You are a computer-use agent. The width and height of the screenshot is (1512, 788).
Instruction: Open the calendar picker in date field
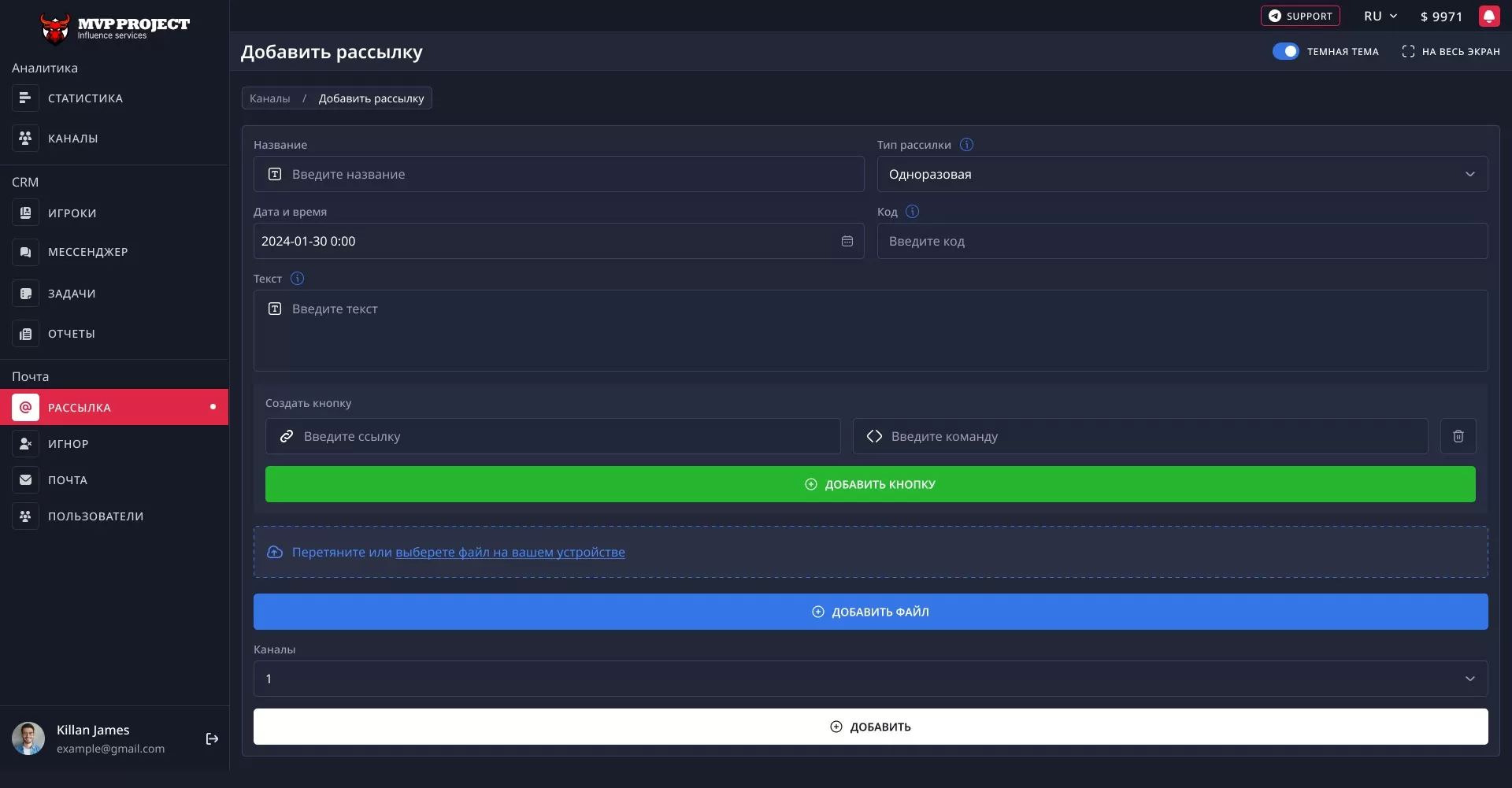(847, 241)
